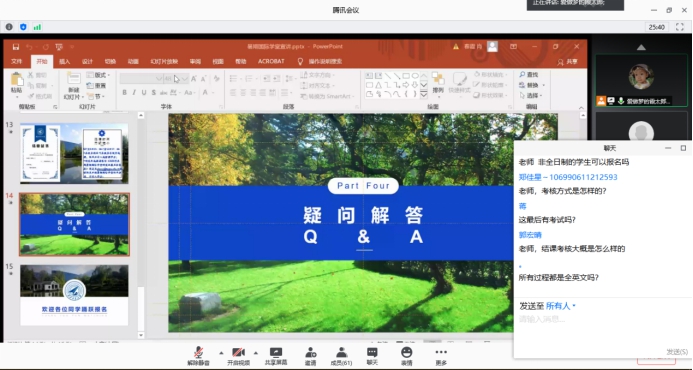Open the Design ribbon tab

tap(88, 61)
